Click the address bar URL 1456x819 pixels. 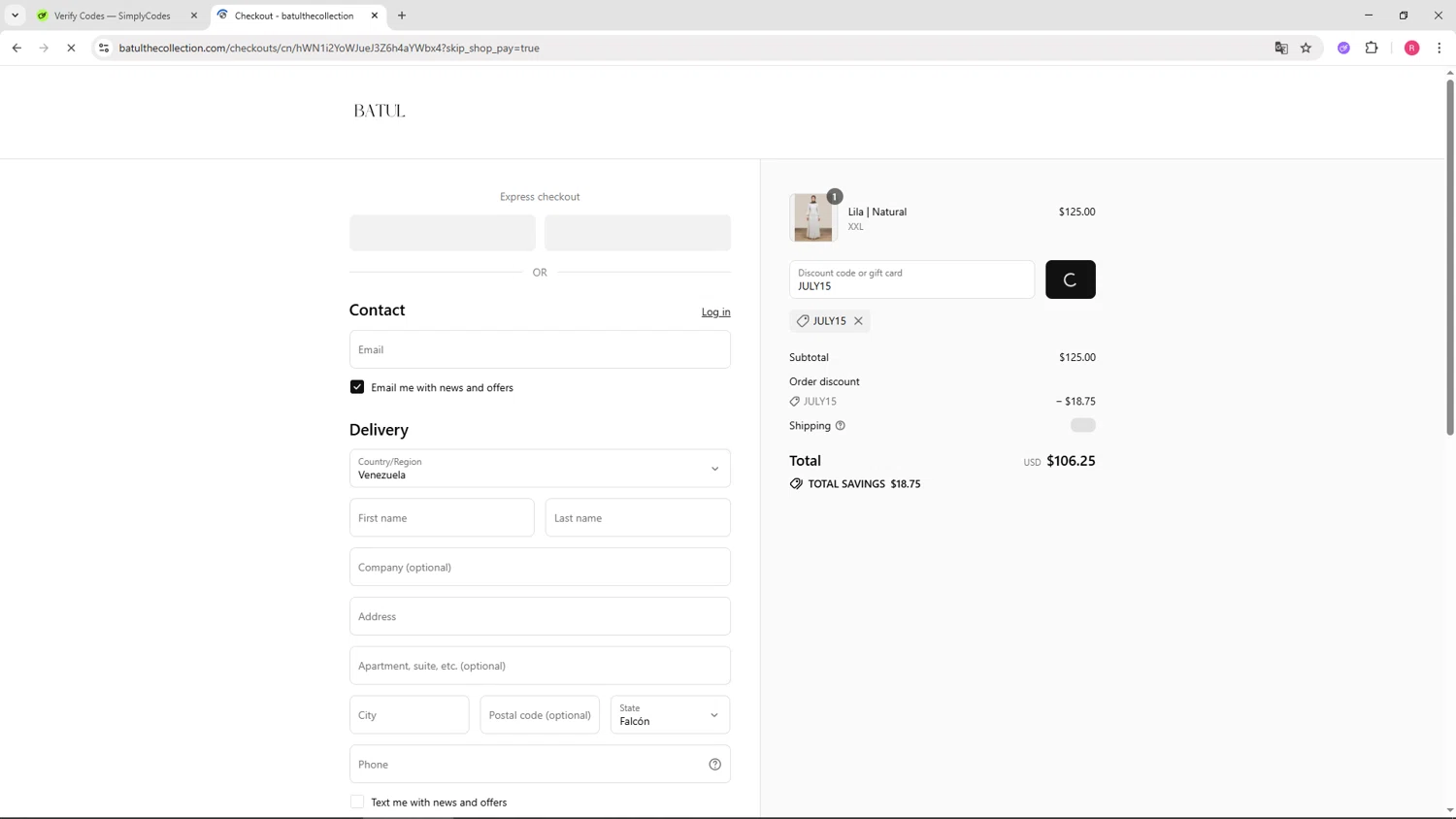(329, 48)
